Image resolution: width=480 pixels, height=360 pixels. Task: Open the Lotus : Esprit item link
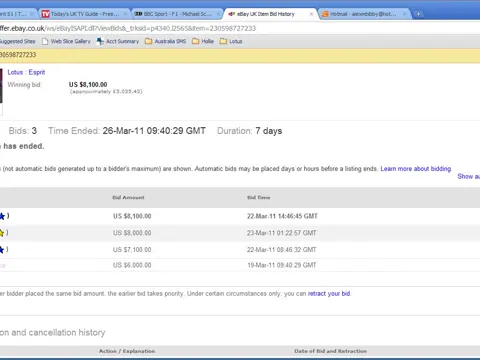[26, 72]
